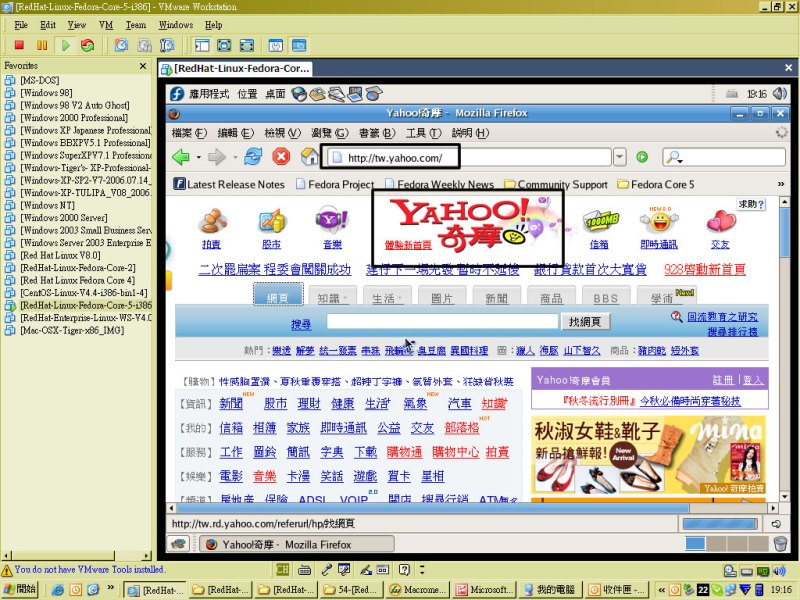Viewport: 800px width, 600px height.
Task: Select [Mac-OSX-Tiger-x86_IMG] in Favorites
Action: tap(72, 330)
